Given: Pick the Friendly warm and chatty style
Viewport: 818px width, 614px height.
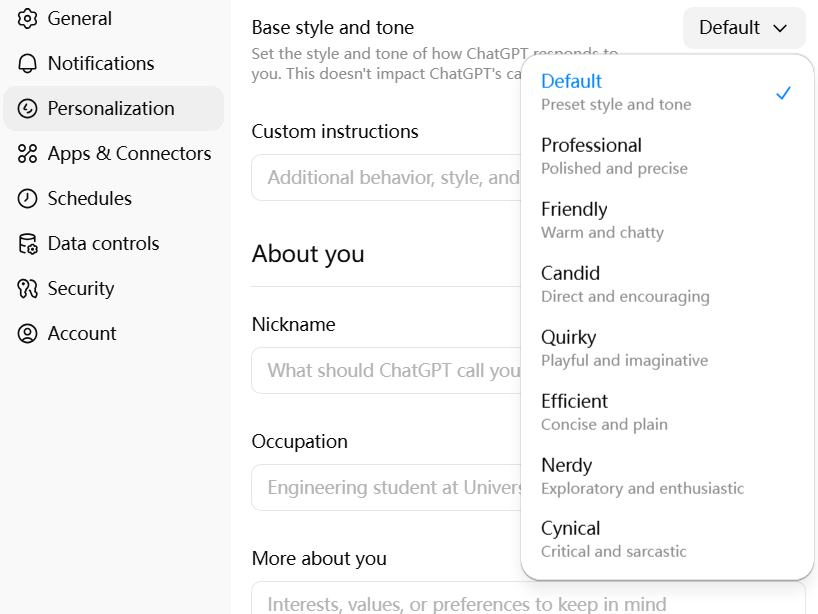Looking at the screenshot, I should (667, 220).
